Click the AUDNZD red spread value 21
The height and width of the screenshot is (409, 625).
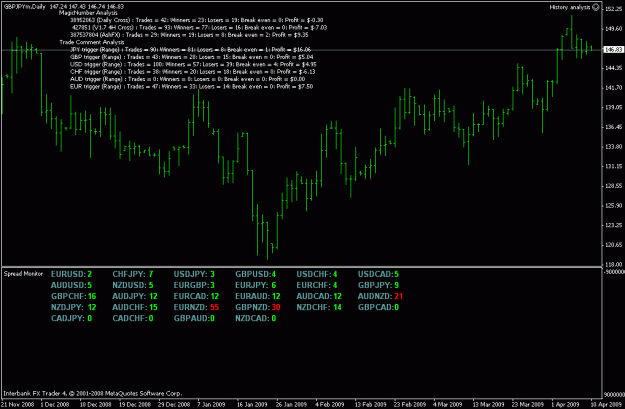coord(399,297)
